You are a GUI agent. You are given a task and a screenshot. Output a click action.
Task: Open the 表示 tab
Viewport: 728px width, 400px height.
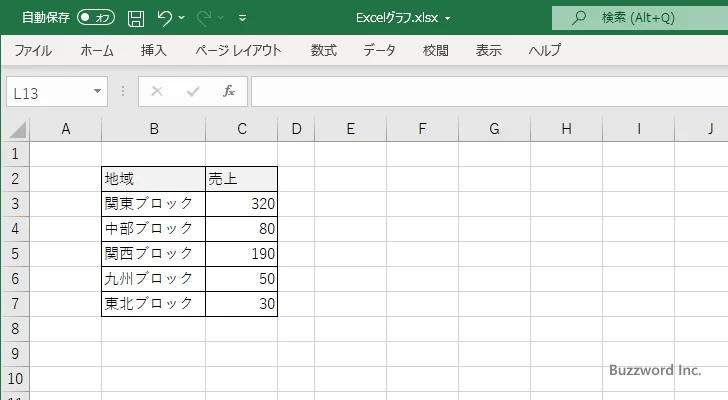point(488,50)
